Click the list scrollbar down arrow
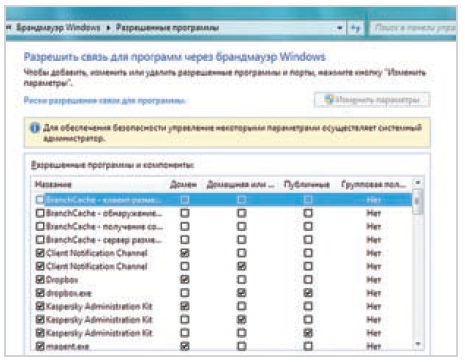The image size is (465, 362). point(418,344)
